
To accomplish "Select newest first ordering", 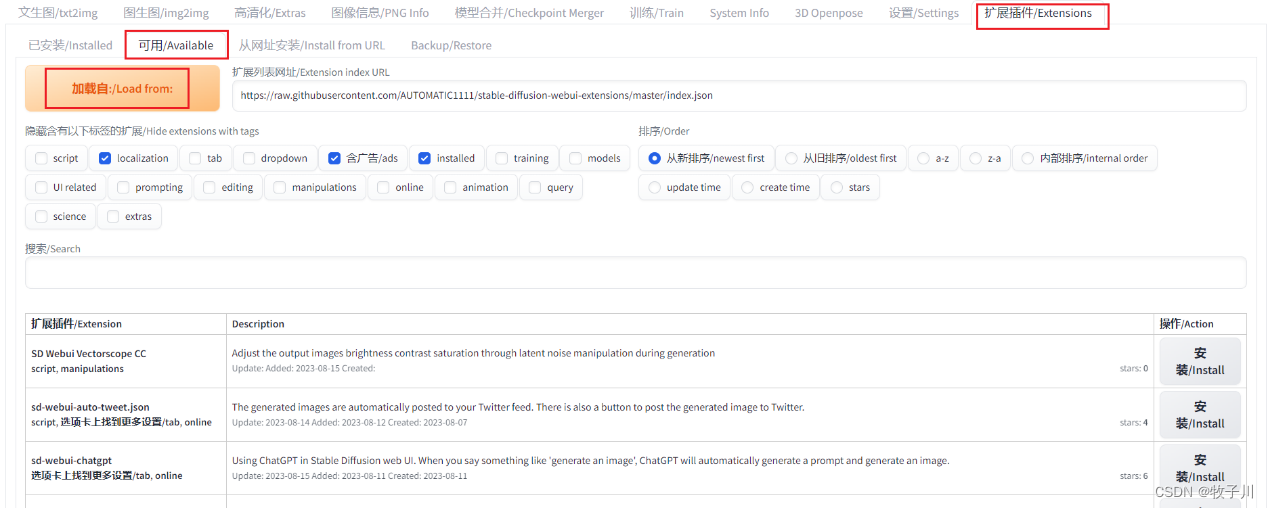I will tap(655, 158).
